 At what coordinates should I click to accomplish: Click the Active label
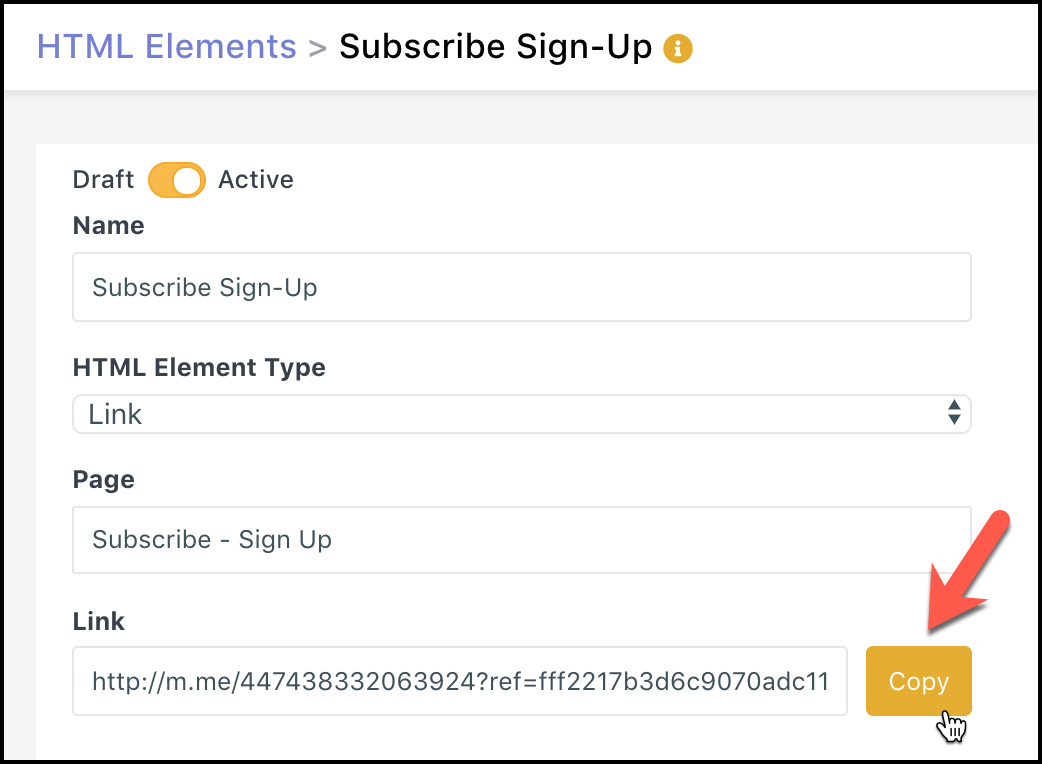[x=256, y=179]
